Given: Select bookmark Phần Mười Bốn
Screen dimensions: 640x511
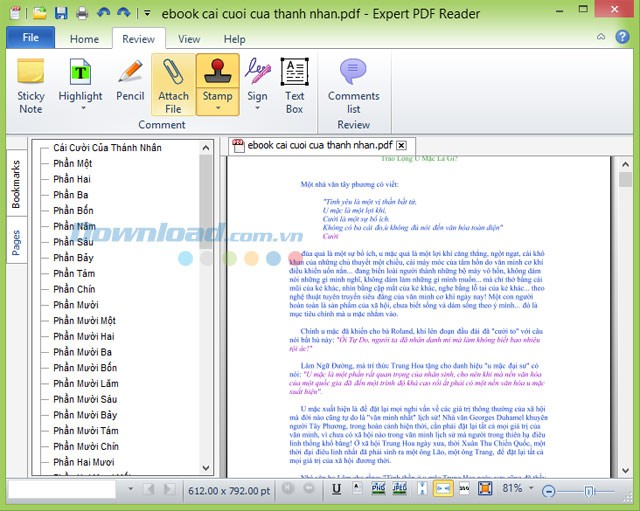Looking at the screenshot, I should [85, 368].
